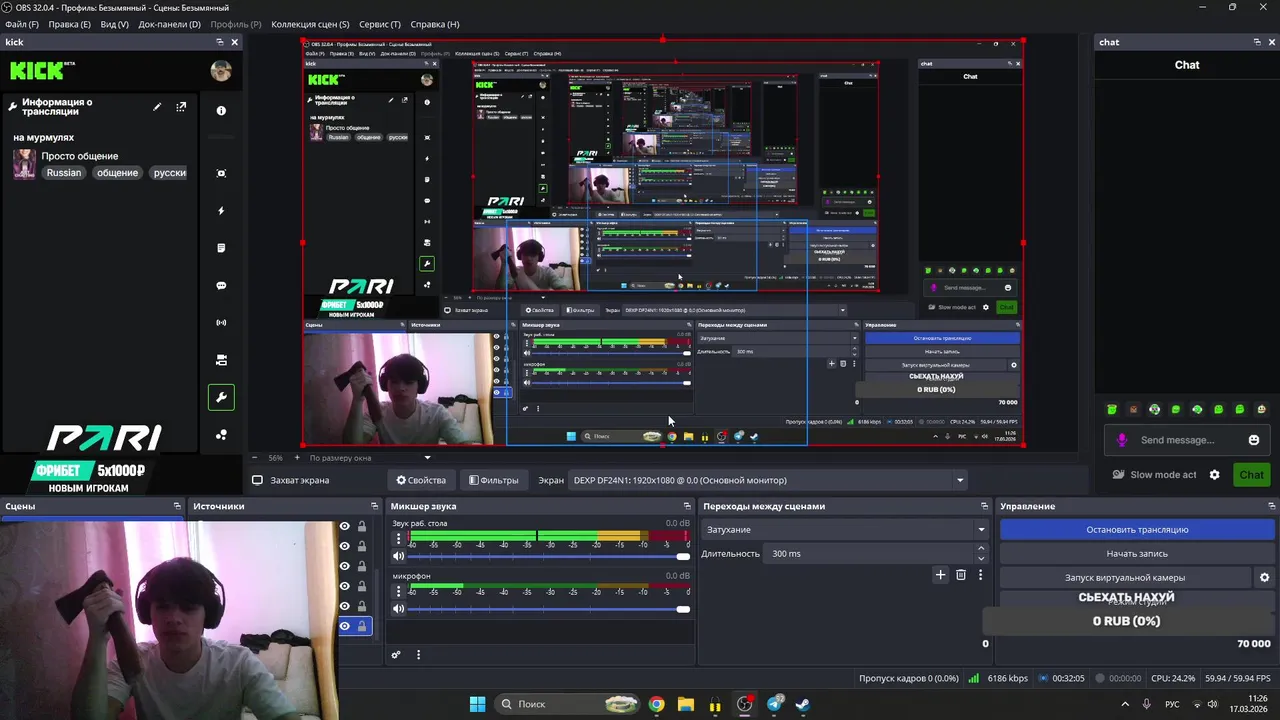This screenshot has width=1280, height=720.
Task: Increase the Длительность duration stepper
Action: tap(981, 549)
